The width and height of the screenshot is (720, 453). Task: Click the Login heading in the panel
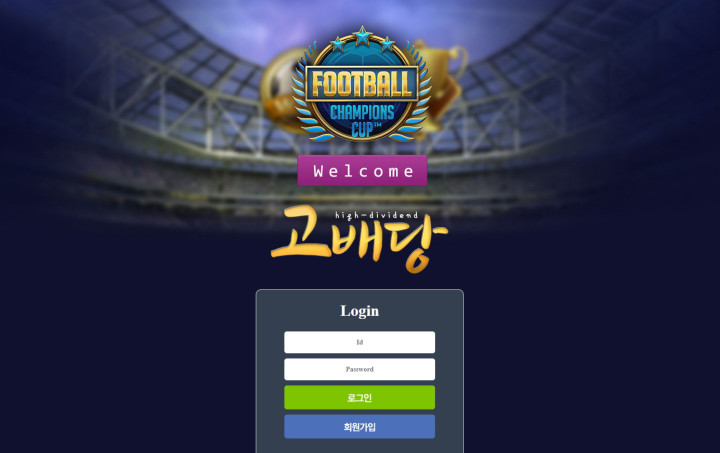point(360,311)
